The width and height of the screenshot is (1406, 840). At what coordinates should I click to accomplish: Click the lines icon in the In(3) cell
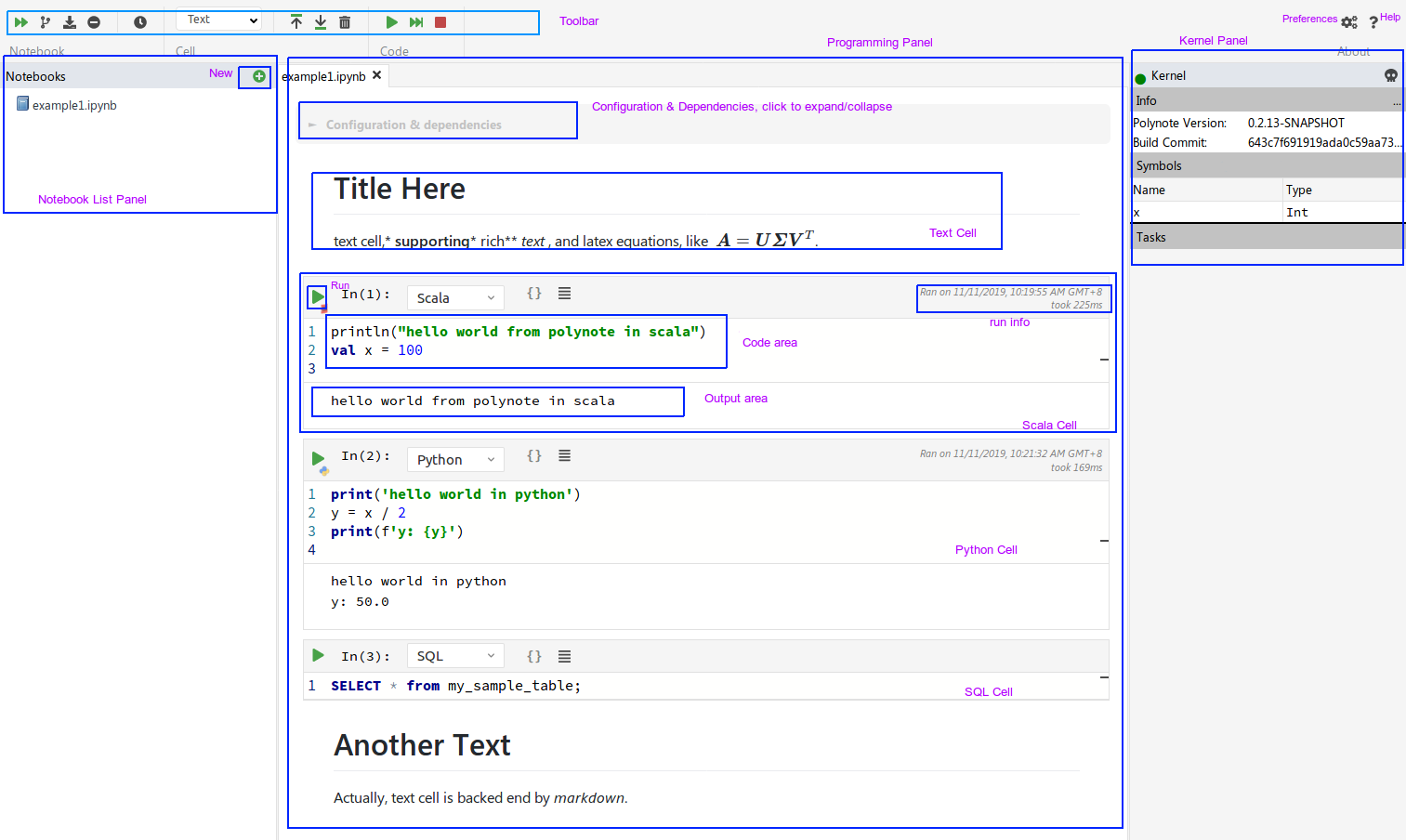564,656
